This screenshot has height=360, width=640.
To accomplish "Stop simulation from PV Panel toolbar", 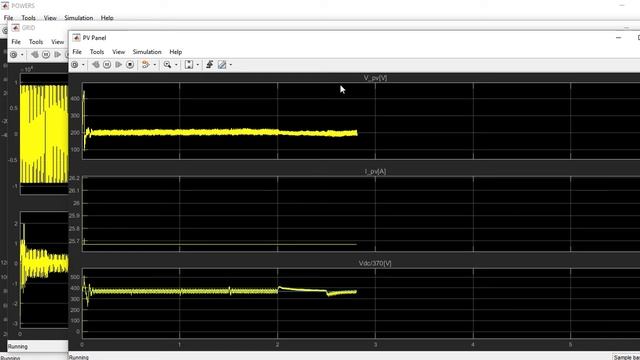I will [x=130, y=64].
